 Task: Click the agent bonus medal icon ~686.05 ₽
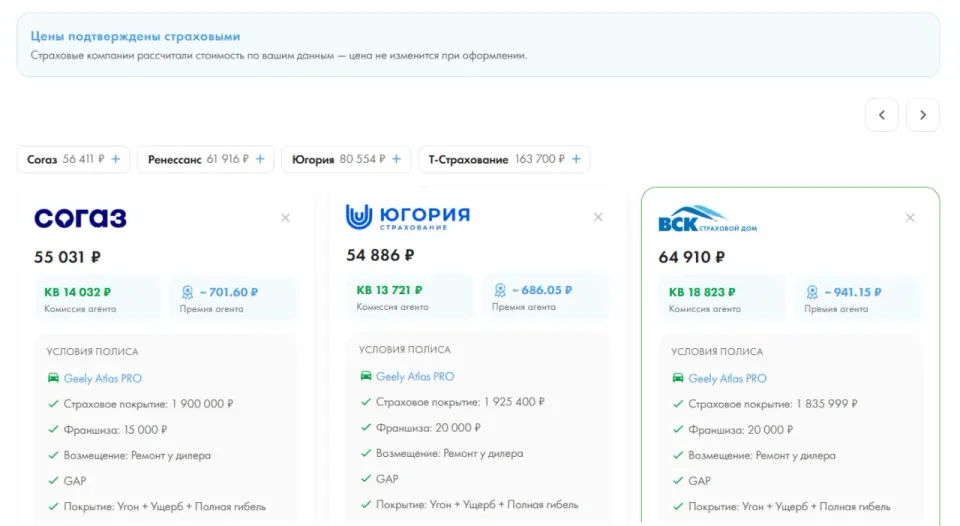point(500,290)
